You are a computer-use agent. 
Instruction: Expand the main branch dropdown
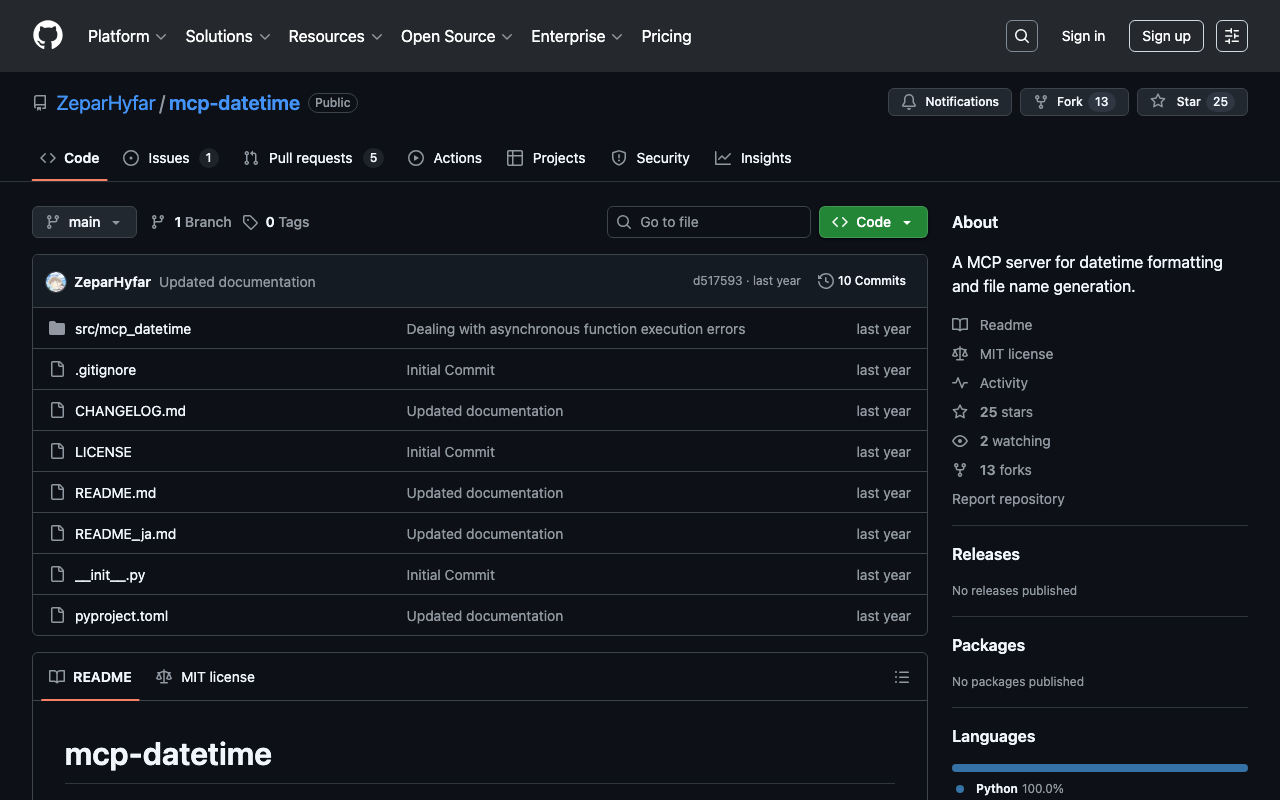[x=84, y=222]
